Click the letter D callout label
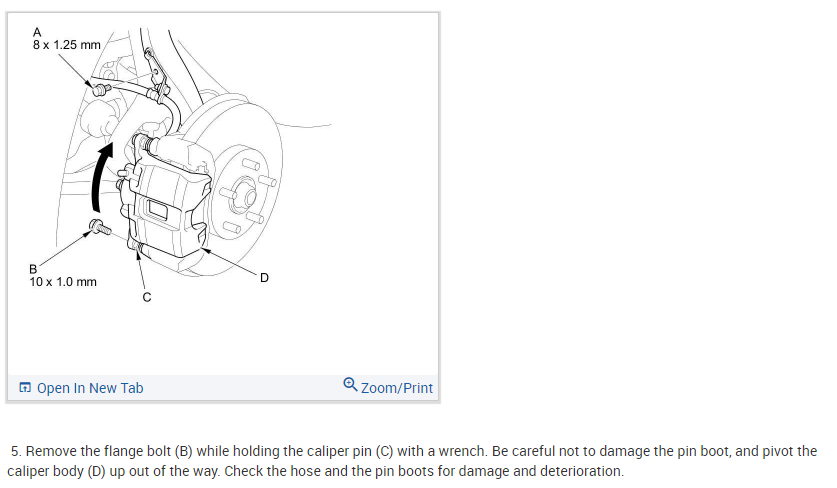This screenshot has width=837, height=488. (264, 278)
